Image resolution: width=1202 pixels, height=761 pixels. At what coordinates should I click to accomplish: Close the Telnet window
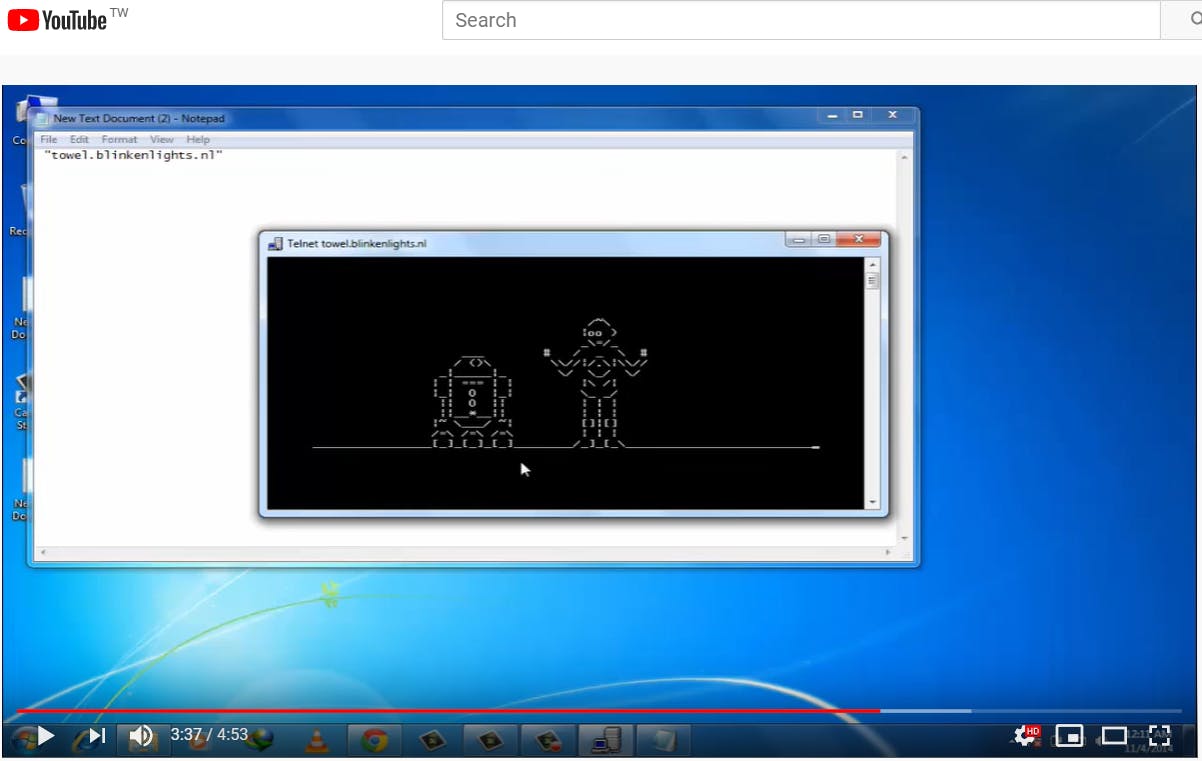(858, 239)
